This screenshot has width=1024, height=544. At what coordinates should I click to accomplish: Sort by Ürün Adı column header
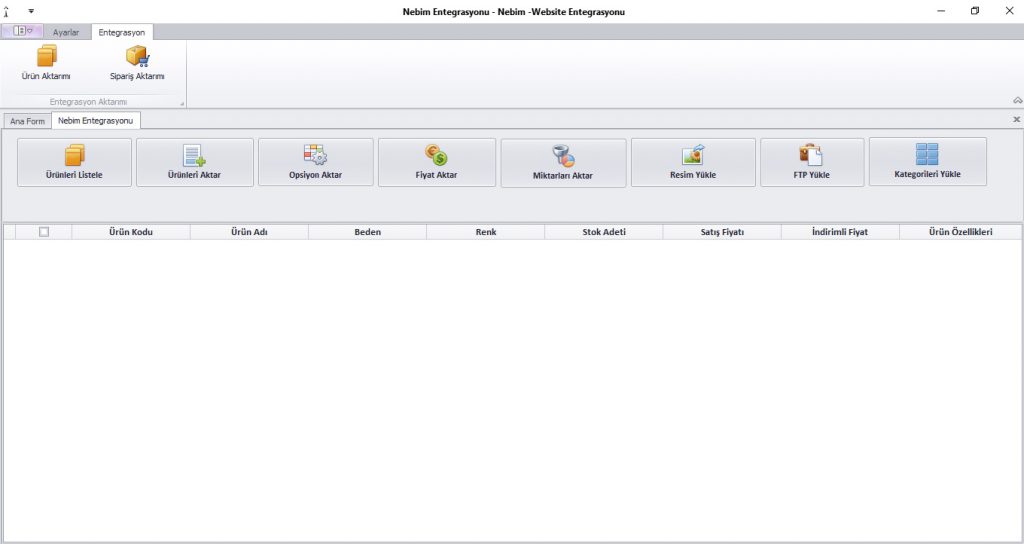249,232
